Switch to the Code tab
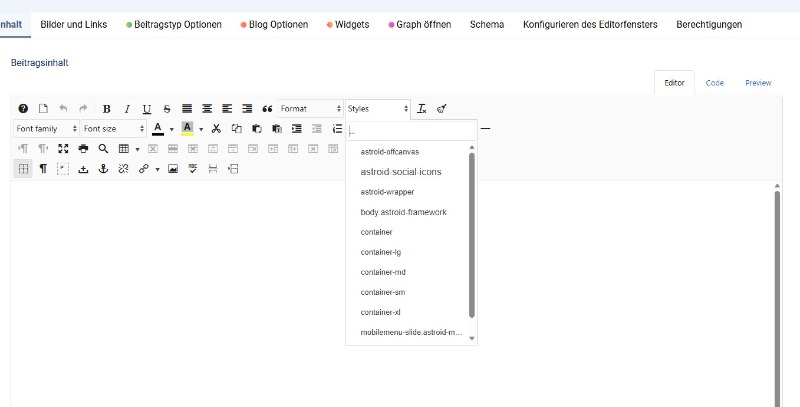 click(x=714, y=83)
